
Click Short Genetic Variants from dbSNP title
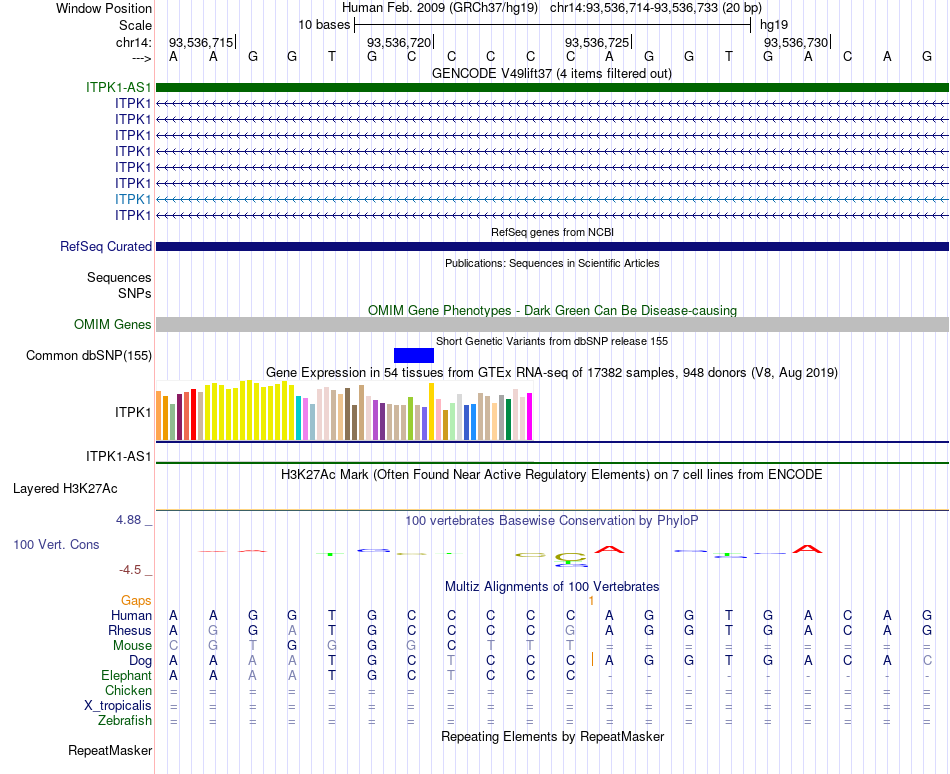coord(552,342)
